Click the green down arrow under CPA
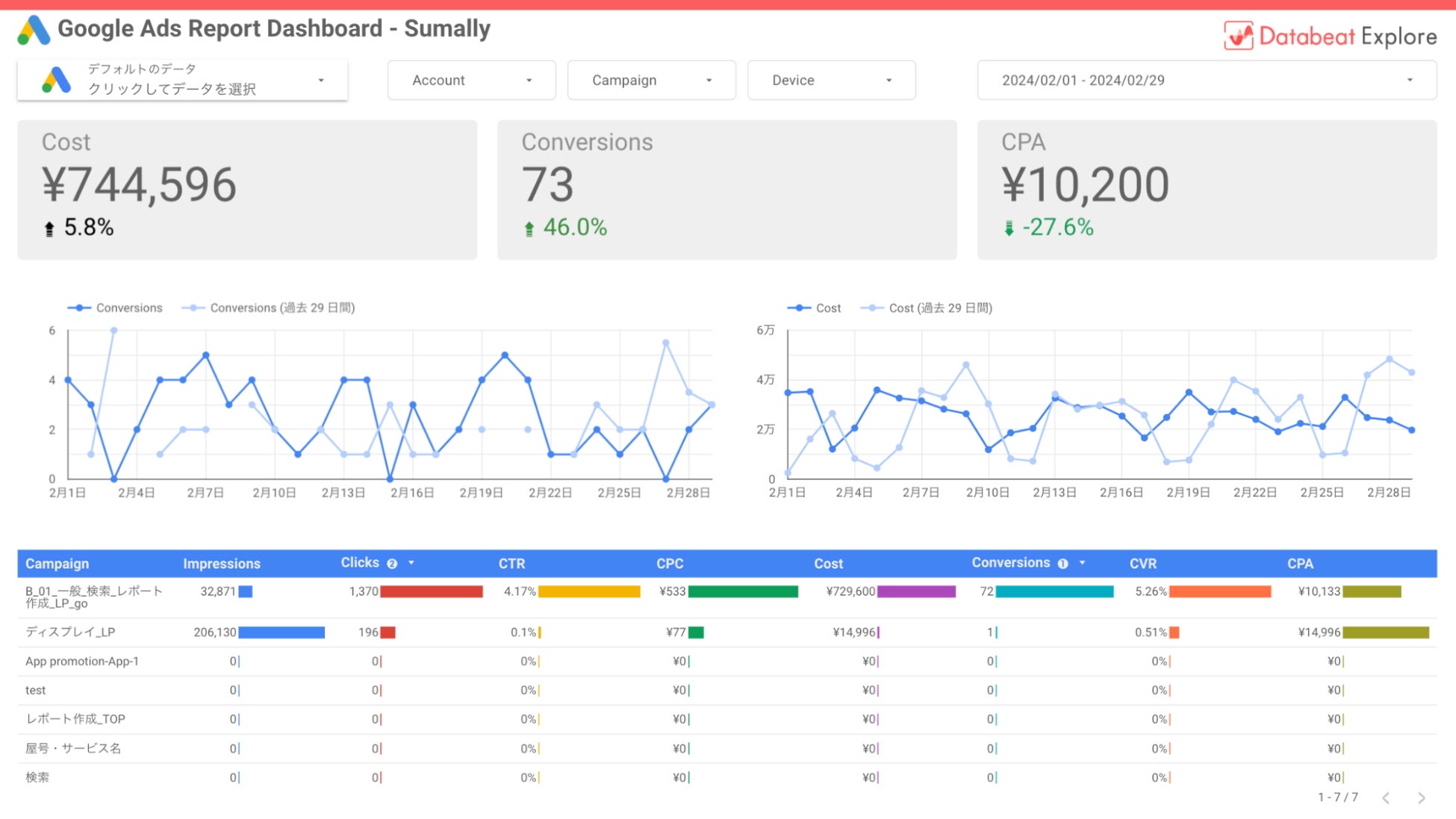1456x819 pixels. tap(1009, 228)
